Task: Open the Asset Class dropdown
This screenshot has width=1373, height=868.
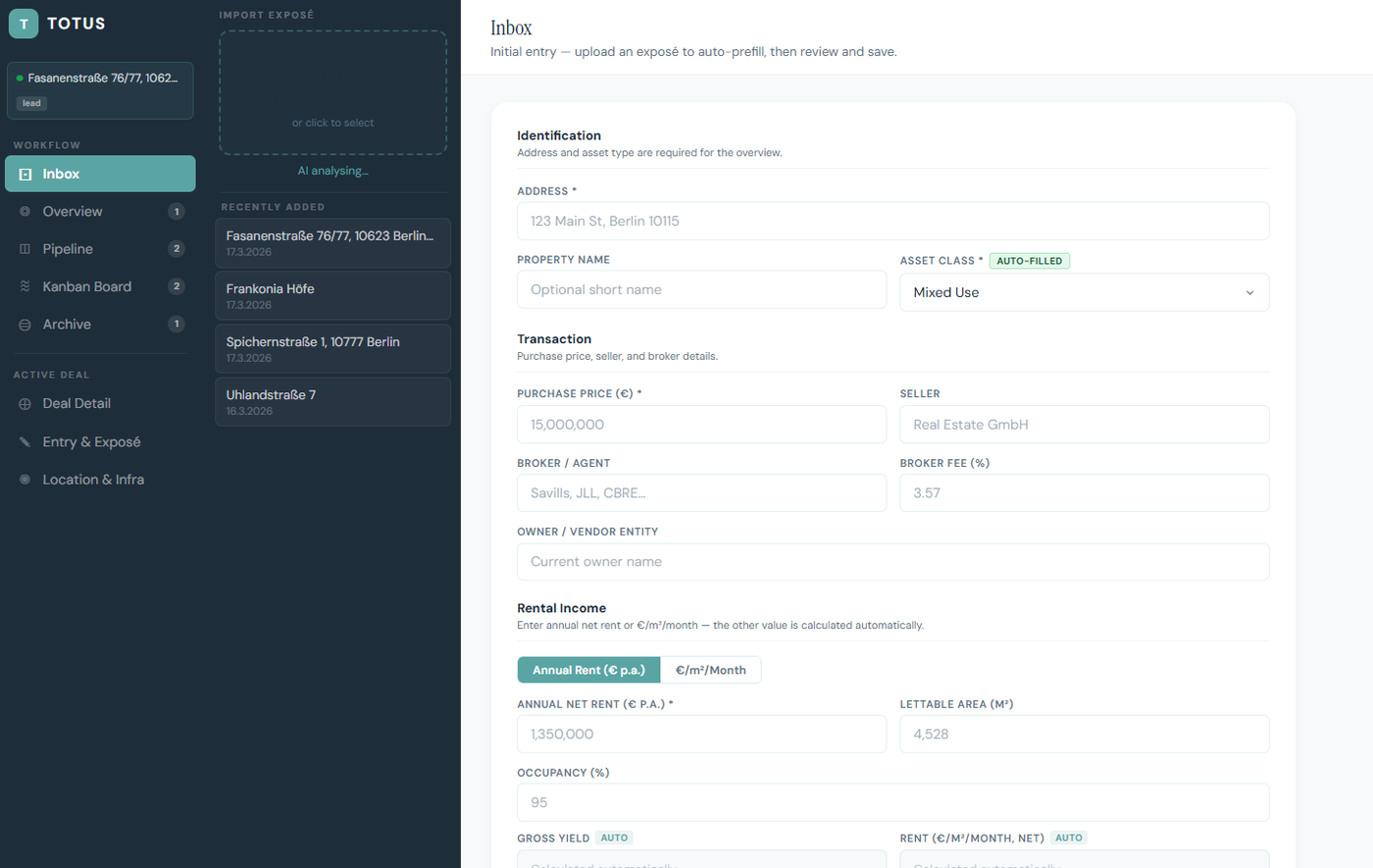Action: (1085, 292)
